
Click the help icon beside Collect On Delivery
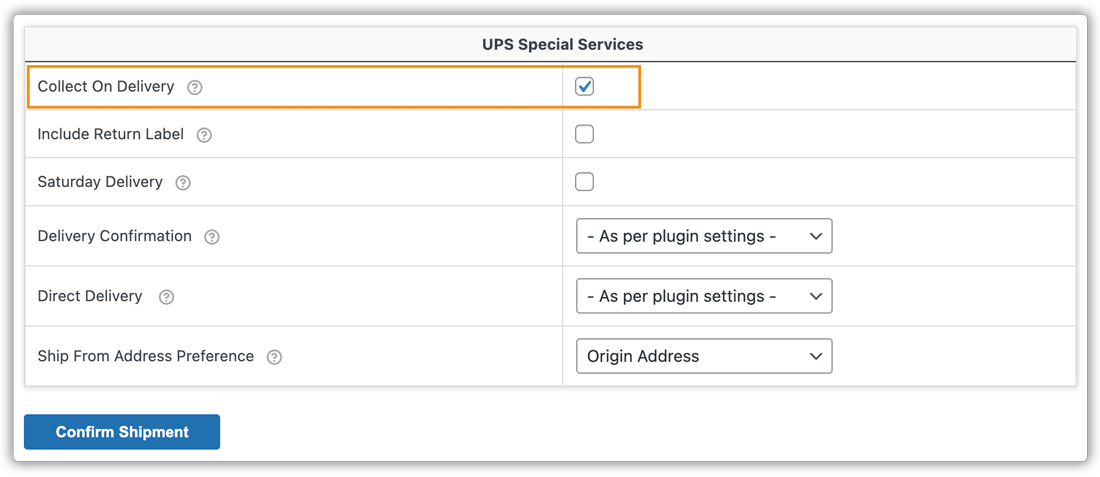coord(195,88)
